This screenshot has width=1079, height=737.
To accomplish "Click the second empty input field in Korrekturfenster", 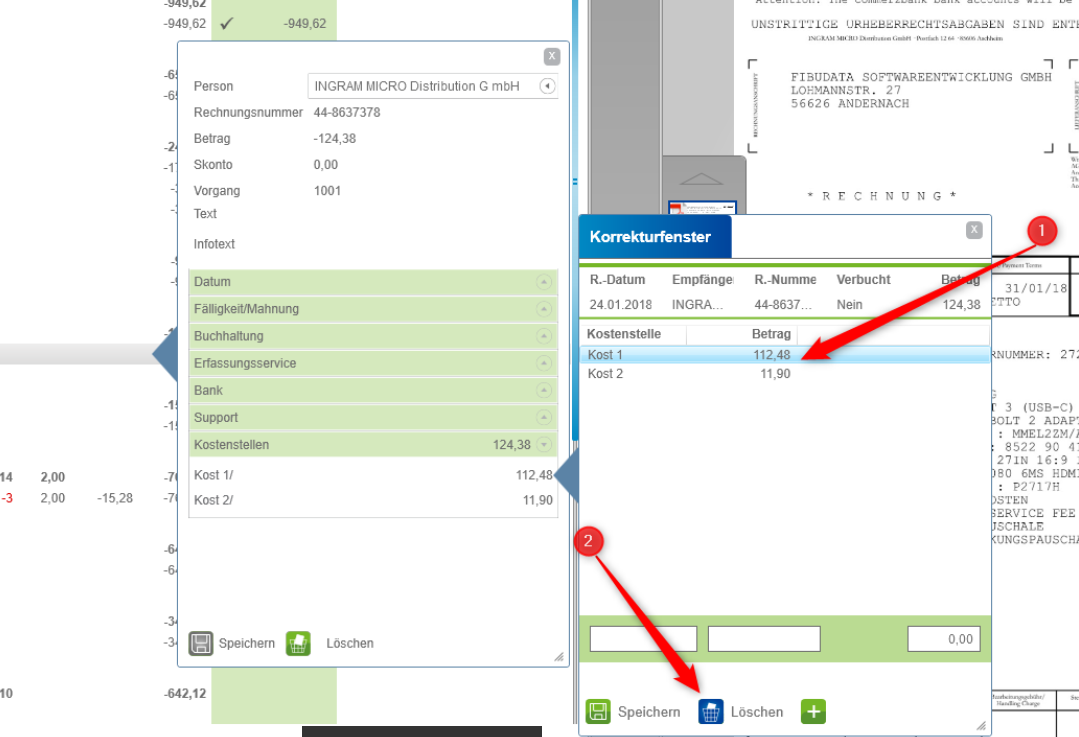I will [764, 639].
